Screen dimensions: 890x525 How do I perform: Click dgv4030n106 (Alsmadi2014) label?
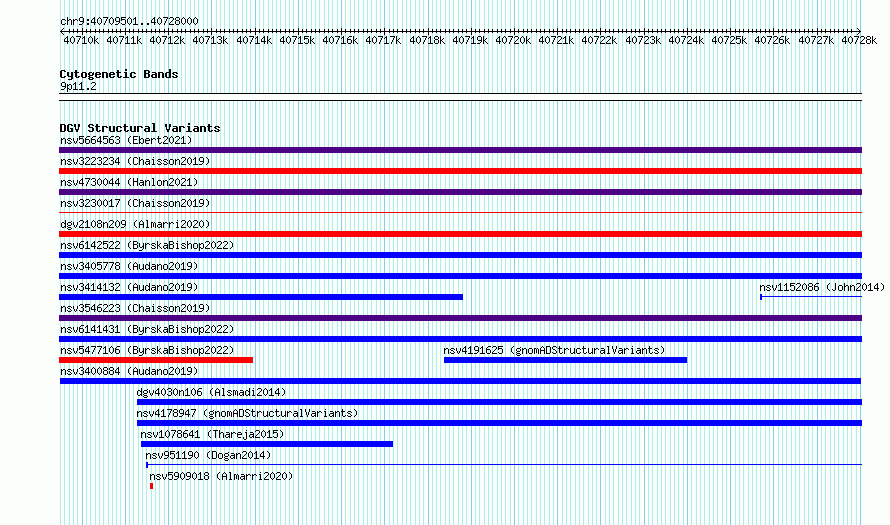211,392
